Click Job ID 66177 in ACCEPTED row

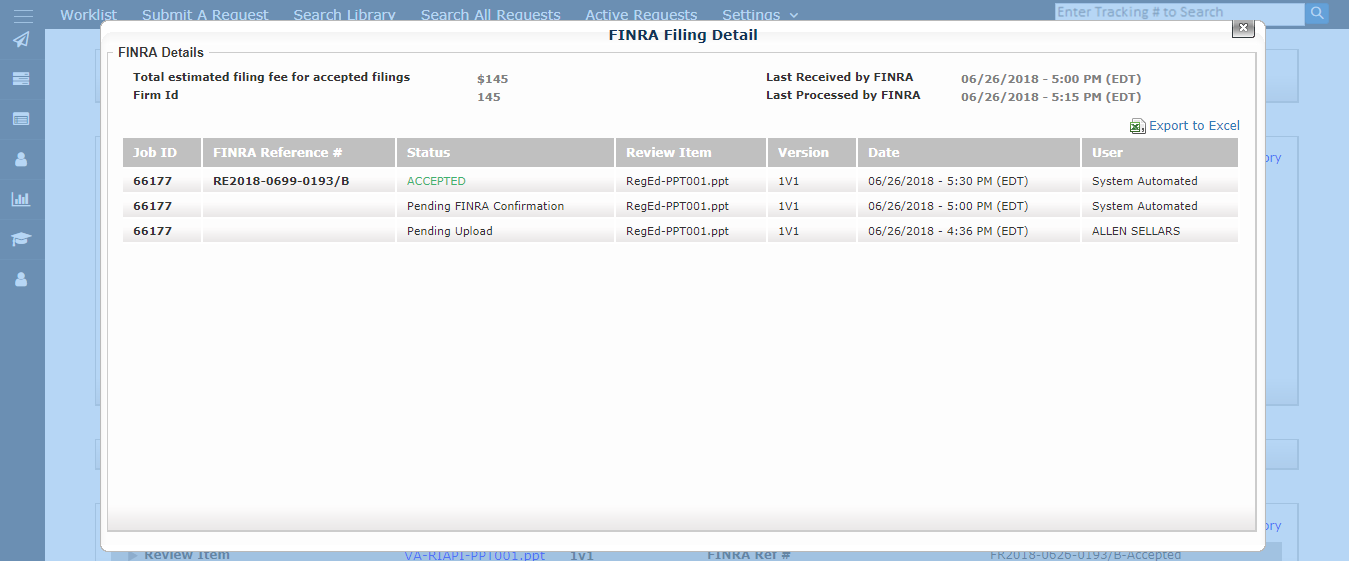pyautogui.click(x=153, y=181)
